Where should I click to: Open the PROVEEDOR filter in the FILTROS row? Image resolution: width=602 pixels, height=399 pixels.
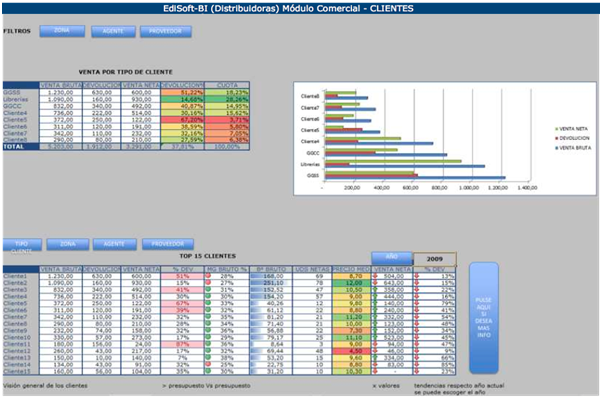pos(165,31)
